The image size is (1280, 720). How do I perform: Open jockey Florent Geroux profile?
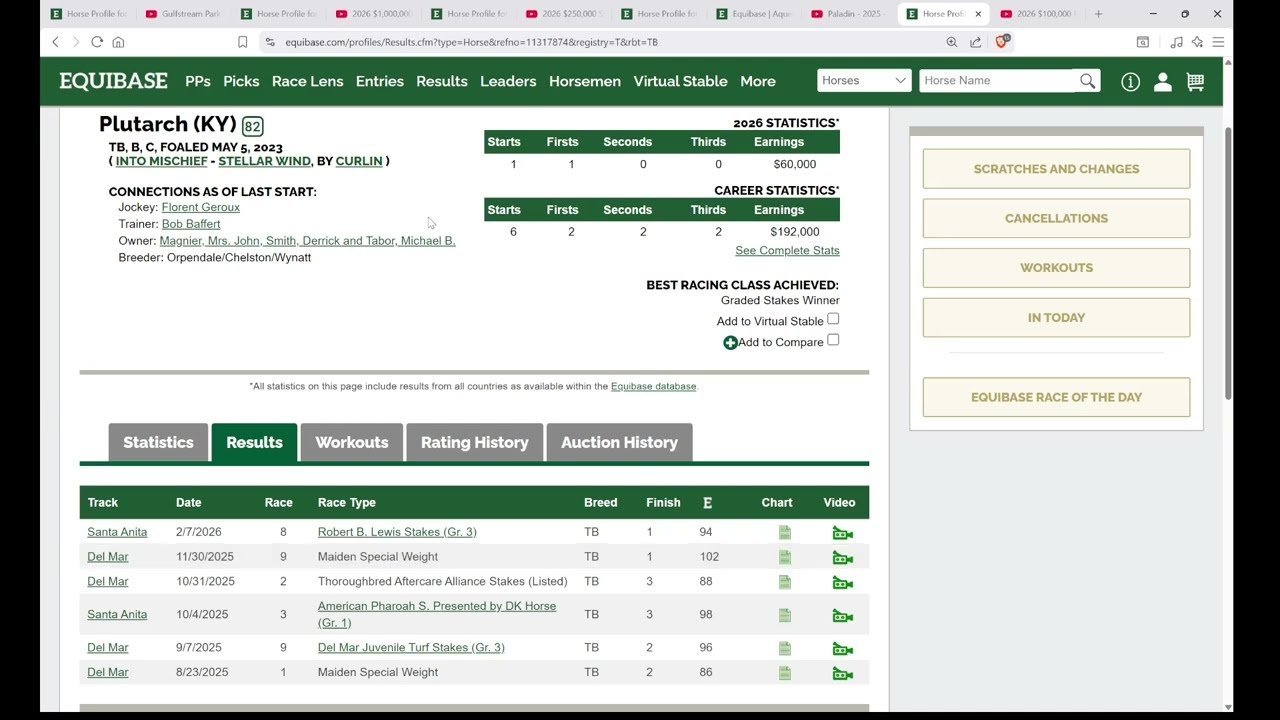[200, 207]
